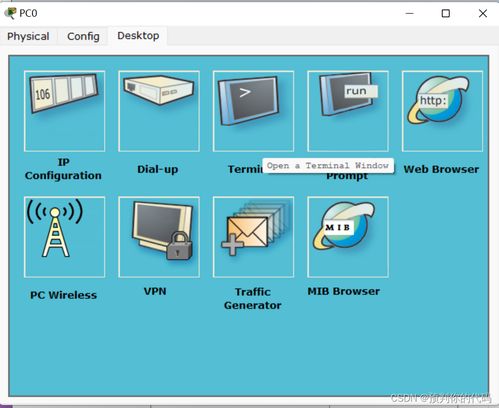Launch the Web Browser http icon
The image size is (499, 408).
point(442,111)
